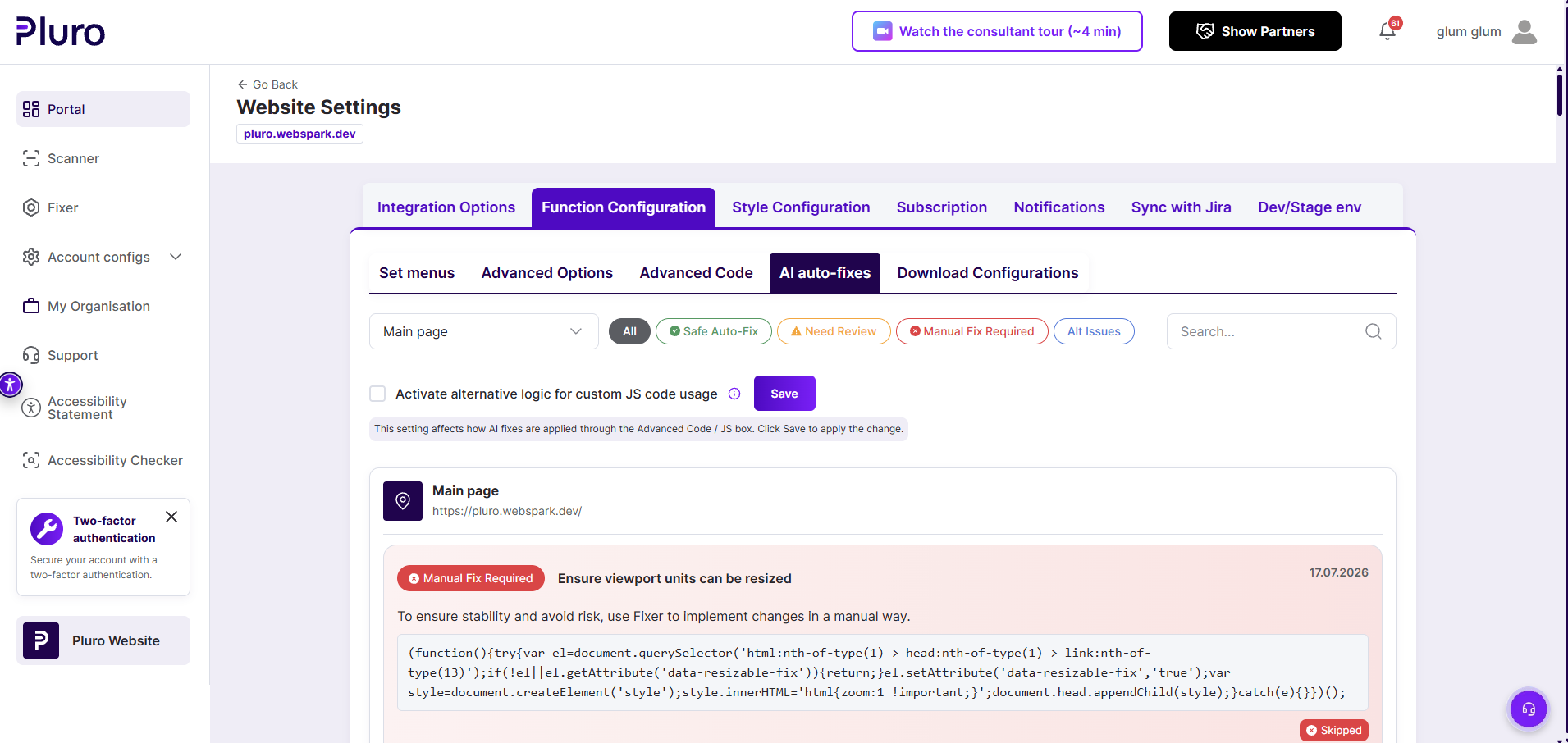Filter by Manual Fix Required
The image size is (1568, 743).
(x=972, y=331)
